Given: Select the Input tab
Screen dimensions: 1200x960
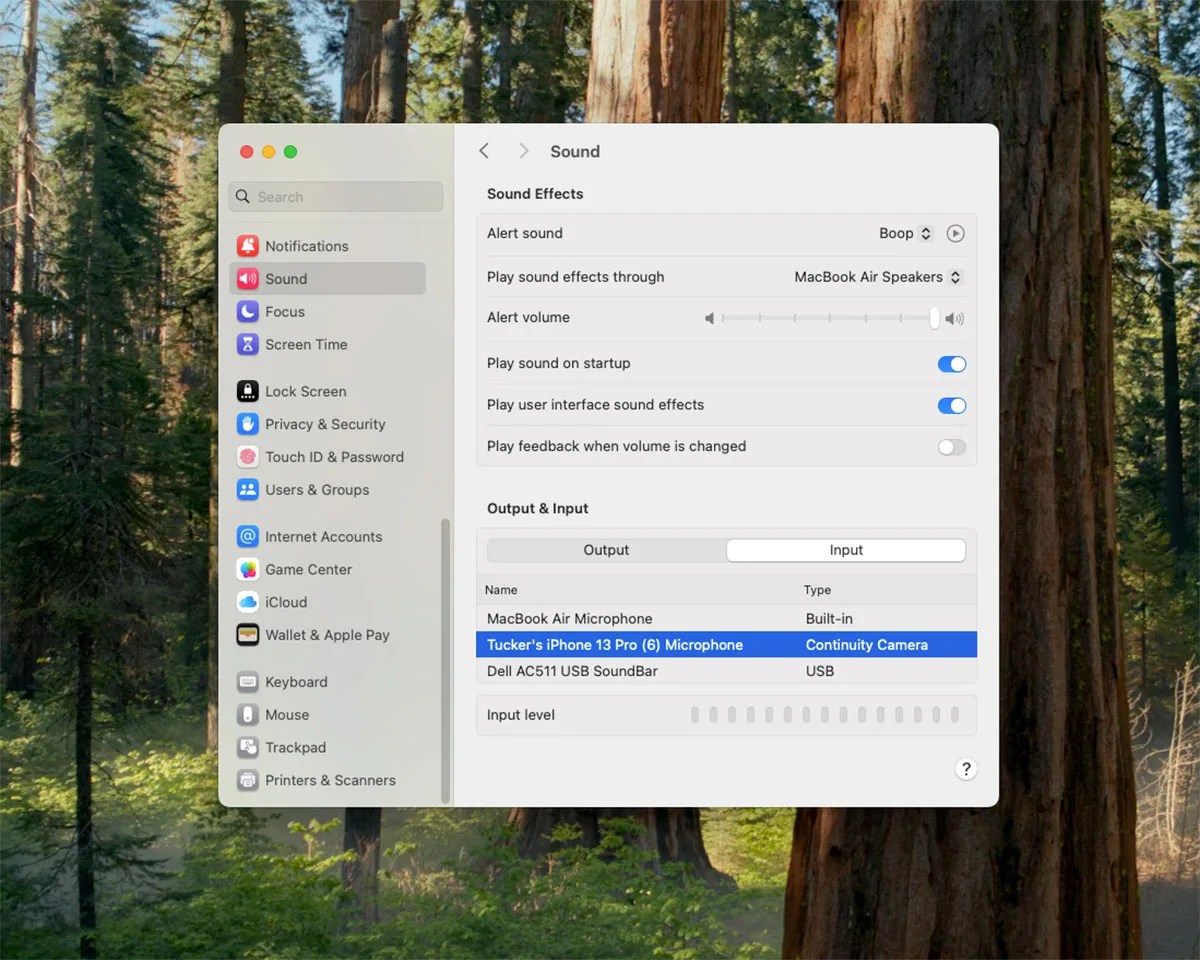Looking at the screenshot, I should coord(846,550).
